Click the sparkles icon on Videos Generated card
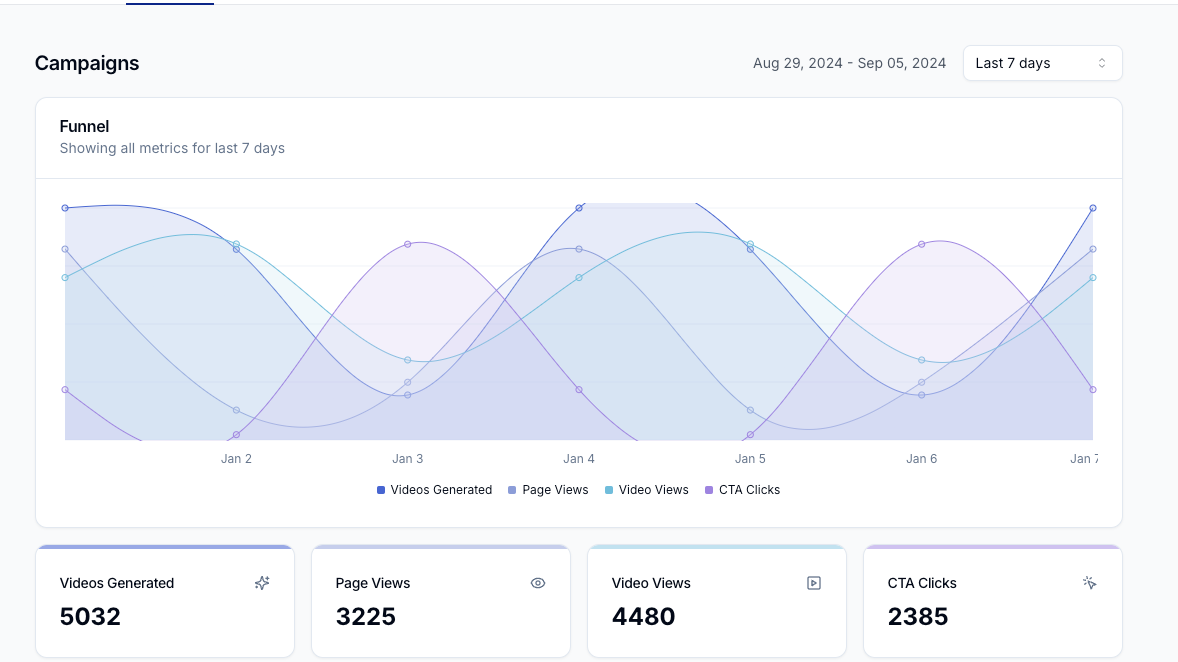This screenshot has height=662, width=1178. tap(262, 583)
